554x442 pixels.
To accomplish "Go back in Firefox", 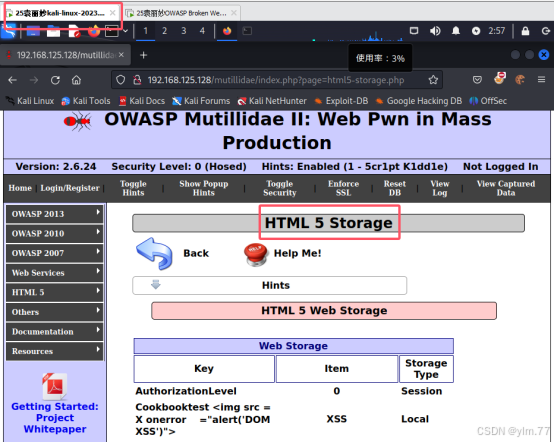I will [13, 80].
